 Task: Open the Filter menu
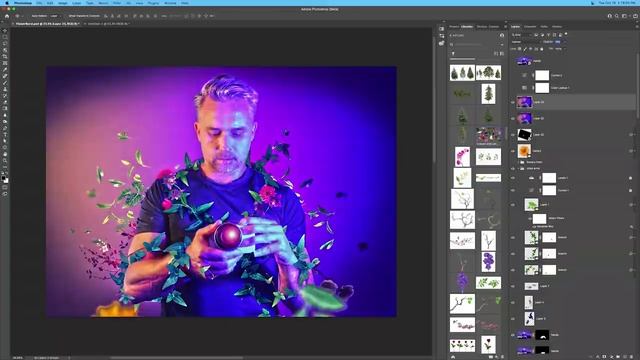[117, 3]
